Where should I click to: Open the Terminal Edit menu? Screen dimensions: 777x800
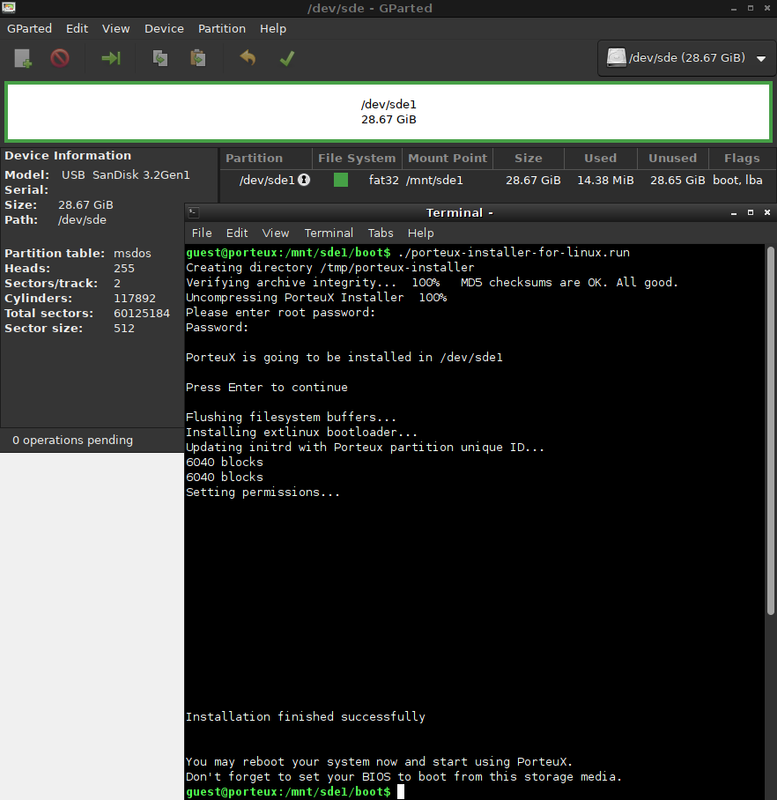tap(237, 233)
